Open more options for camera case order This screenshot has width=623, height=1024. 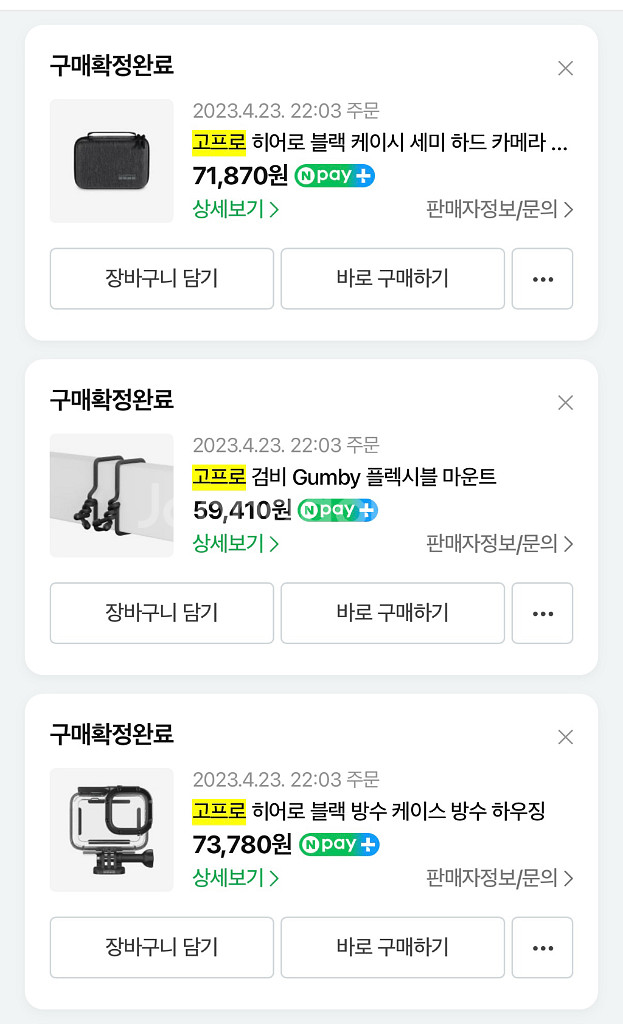click(543, 279)
